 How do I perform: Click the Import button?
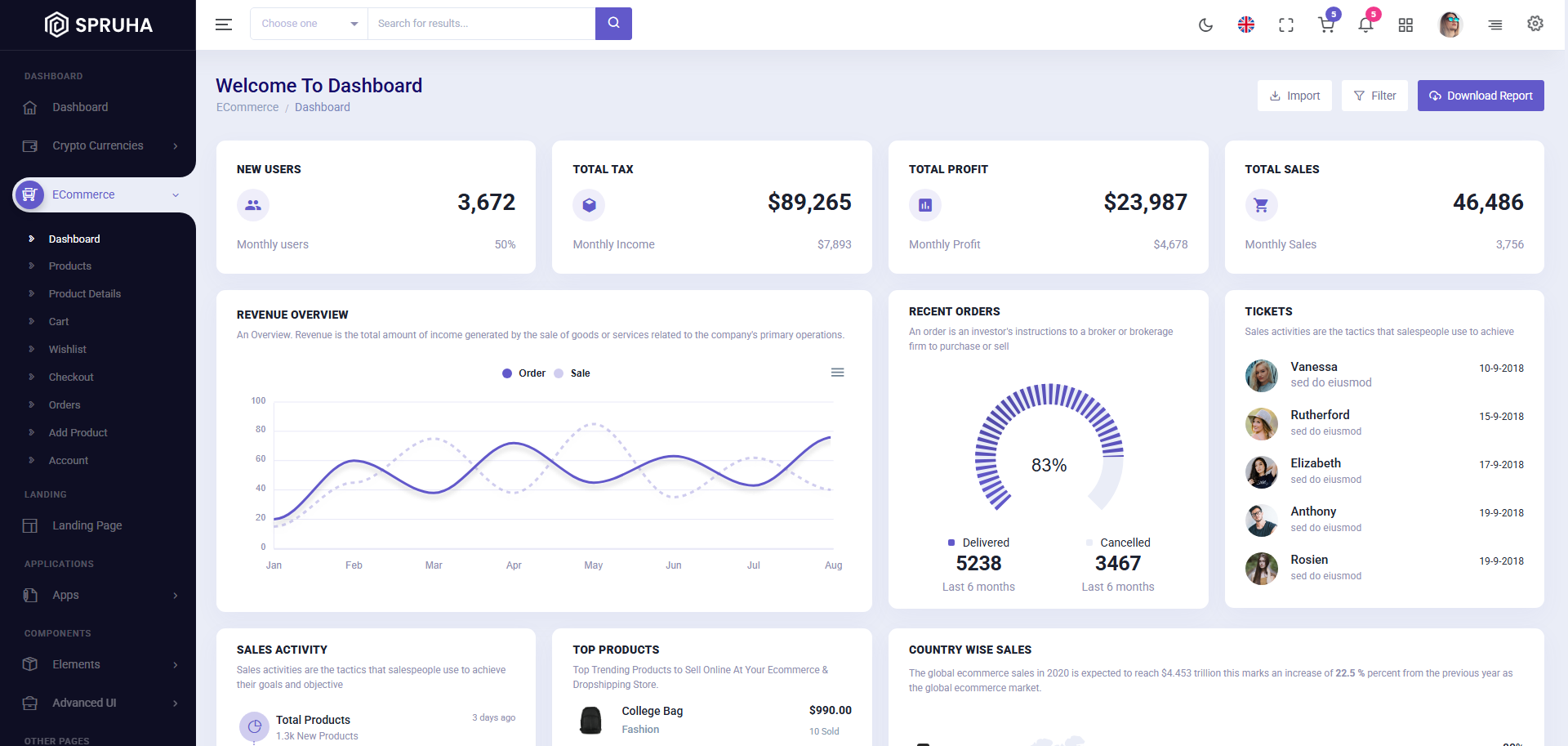(1294, 96)
